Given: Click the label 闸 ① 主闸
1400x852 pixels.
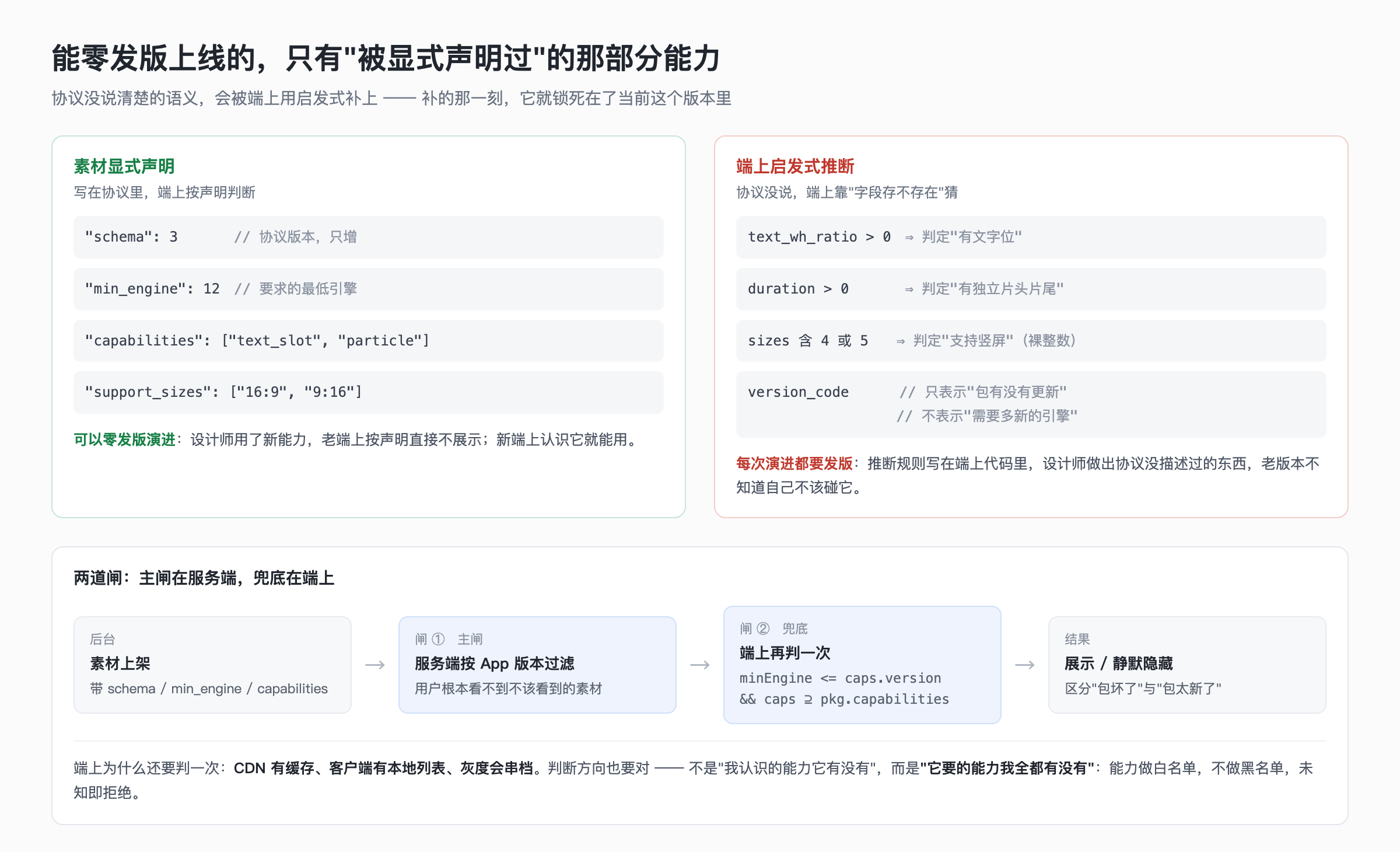Looking at the screenshot, I should [x=449, y=639].
